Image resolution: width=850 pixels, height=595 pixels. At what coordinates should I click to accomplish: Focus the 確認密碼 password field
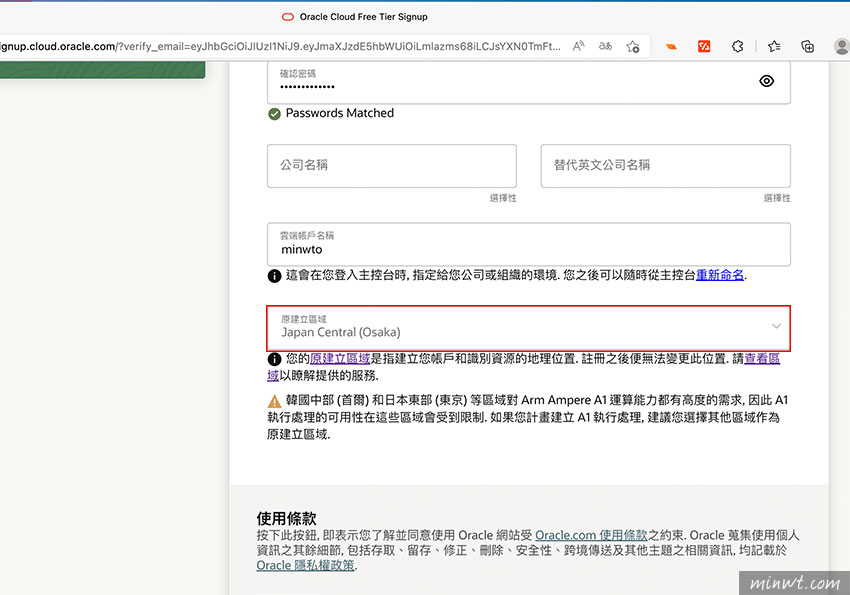click(529, 81)
